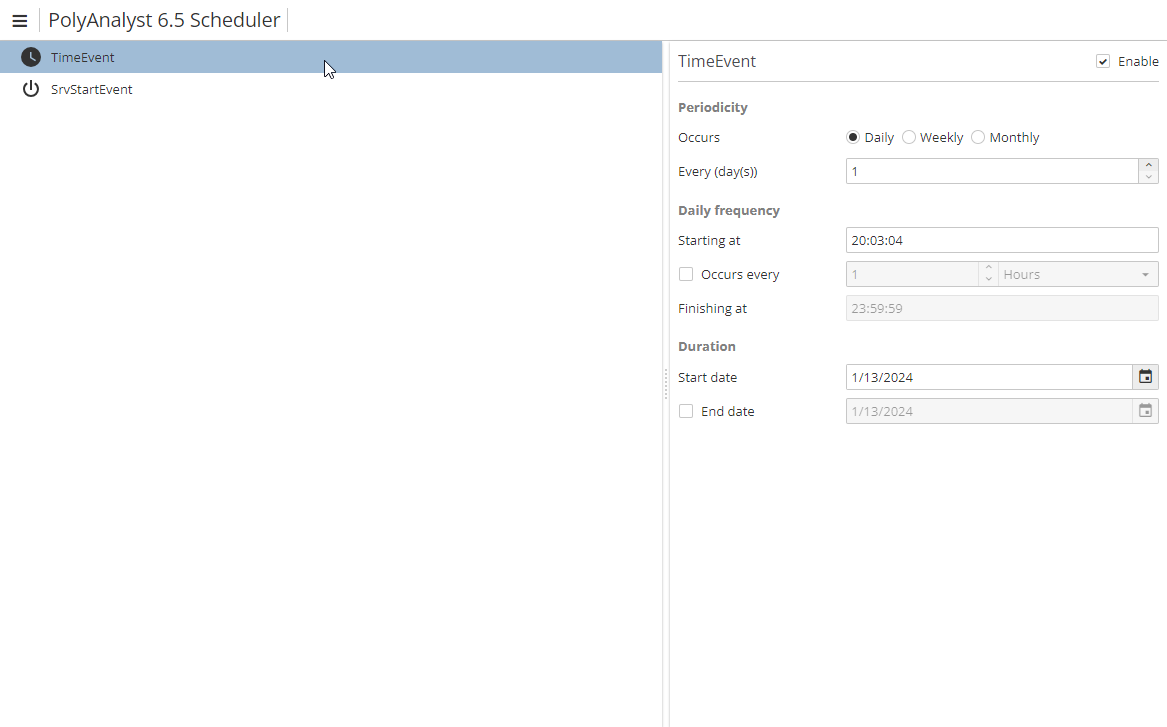The image size is (1167, 727).
Task: Open the hamburger menu icon
Action: (x=19, y=20)
